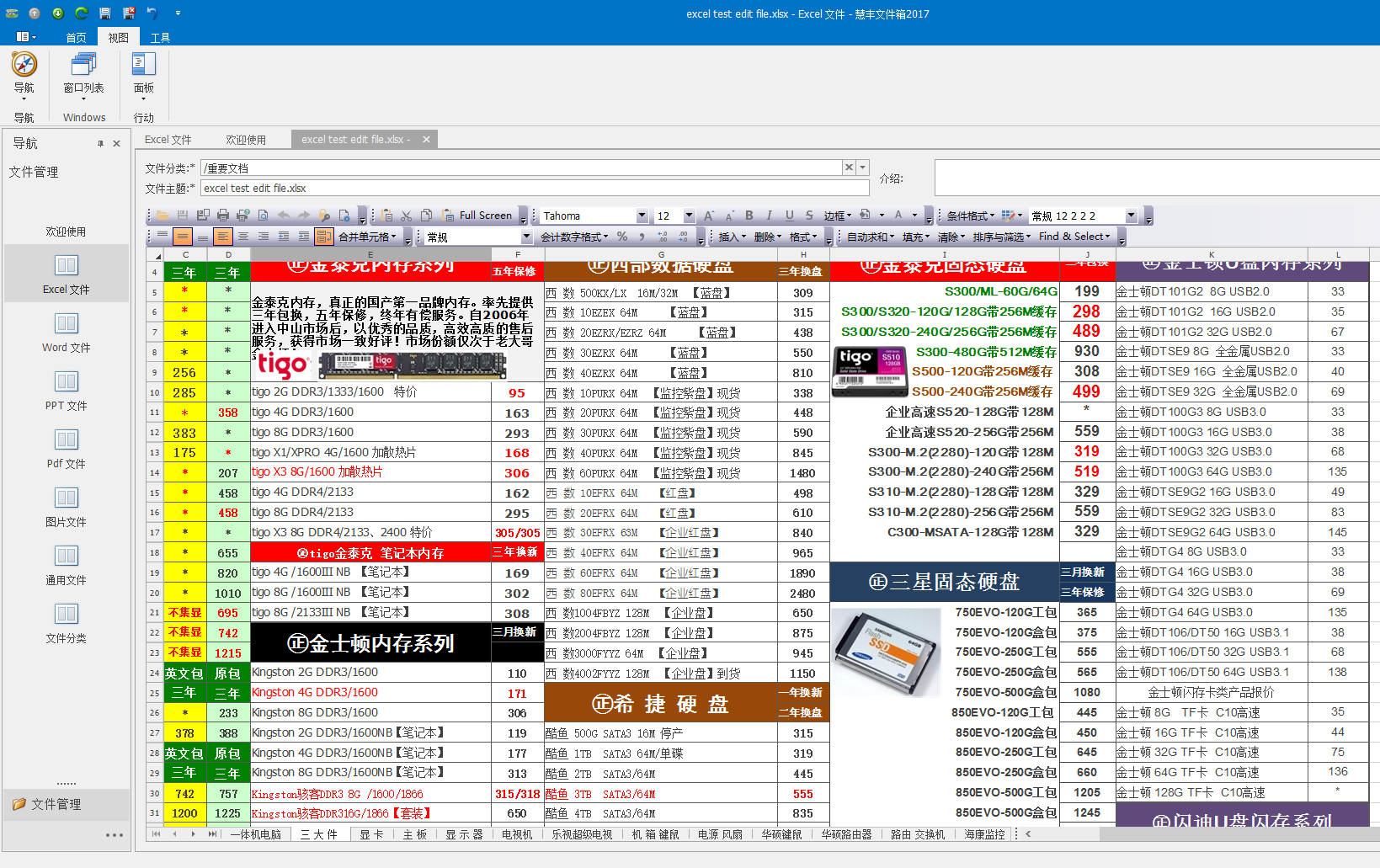
Task: Open the cell style 常规 12 2 2 2 dropdown
Action: click(x=1132, y=216)
